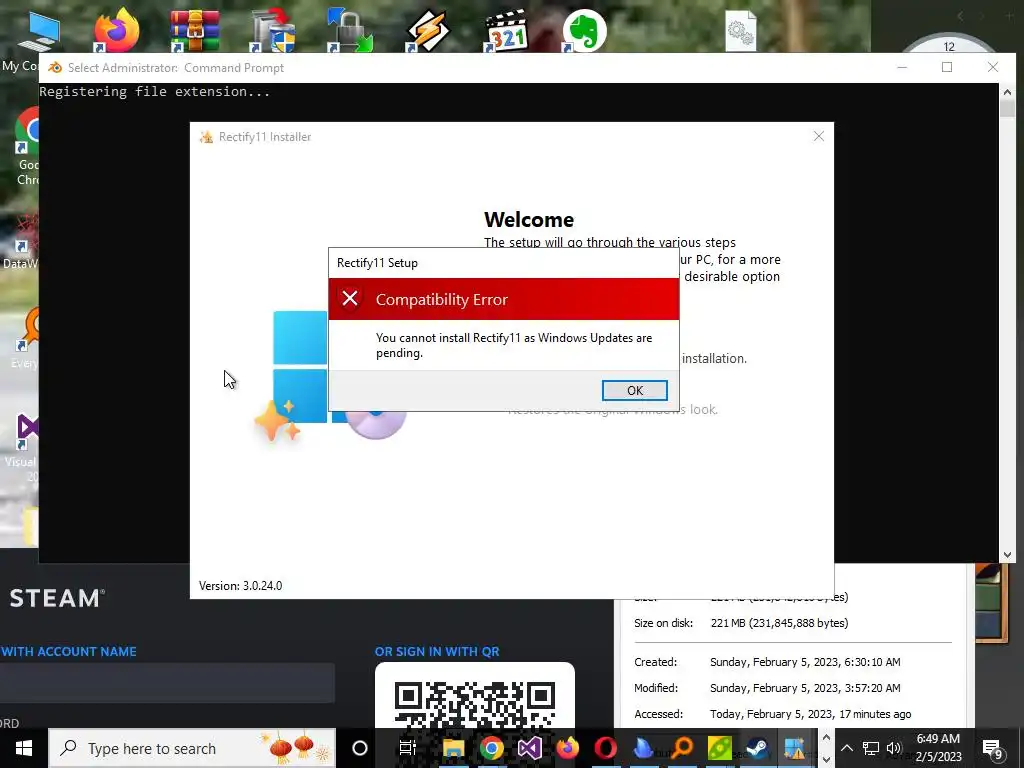This screenshot has width=1024, height=768.
Task: Click the Steam QR sign-in code
Action: pos(475,704)
